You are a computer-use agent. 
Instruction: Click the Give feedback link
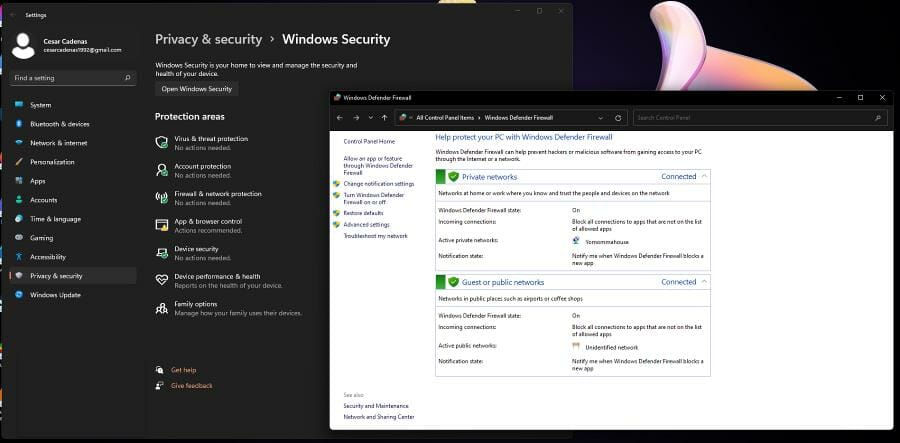tap(192, 386)
